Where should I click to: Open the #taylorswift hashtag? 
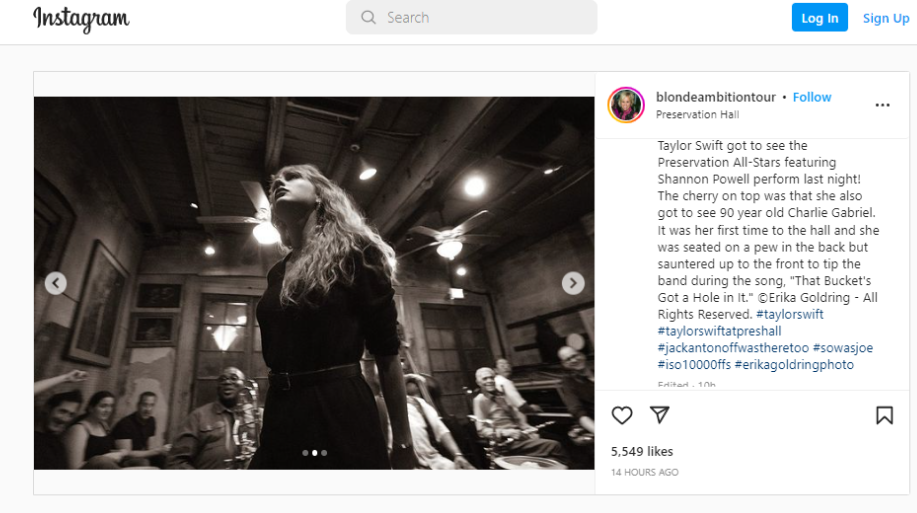tap(790, 314)
